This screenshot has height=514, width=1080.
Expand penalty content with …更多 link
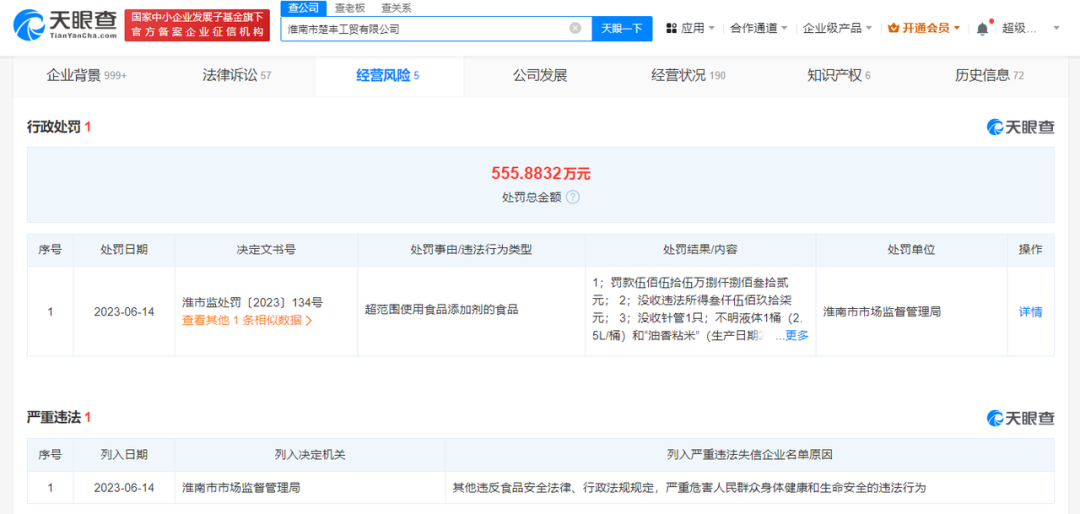[791, 336]
